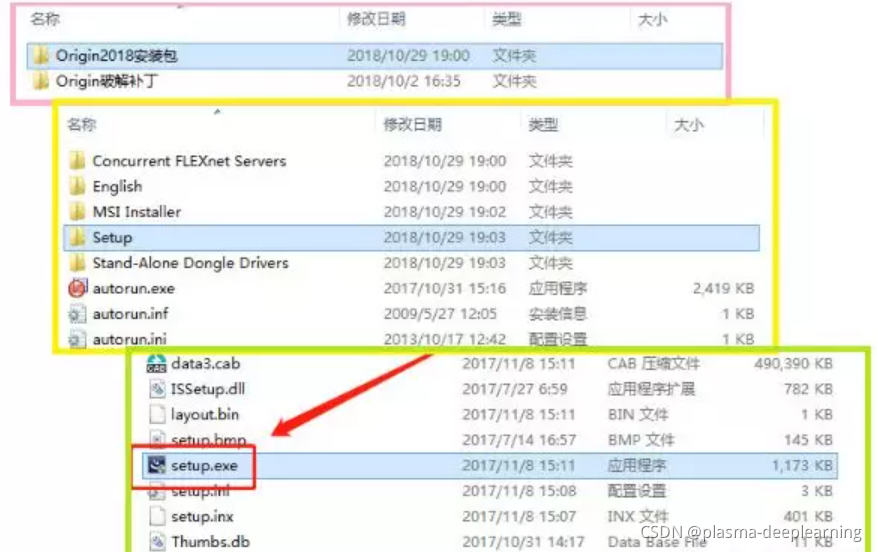Select the setup.inx file name

tap(202, 516)
